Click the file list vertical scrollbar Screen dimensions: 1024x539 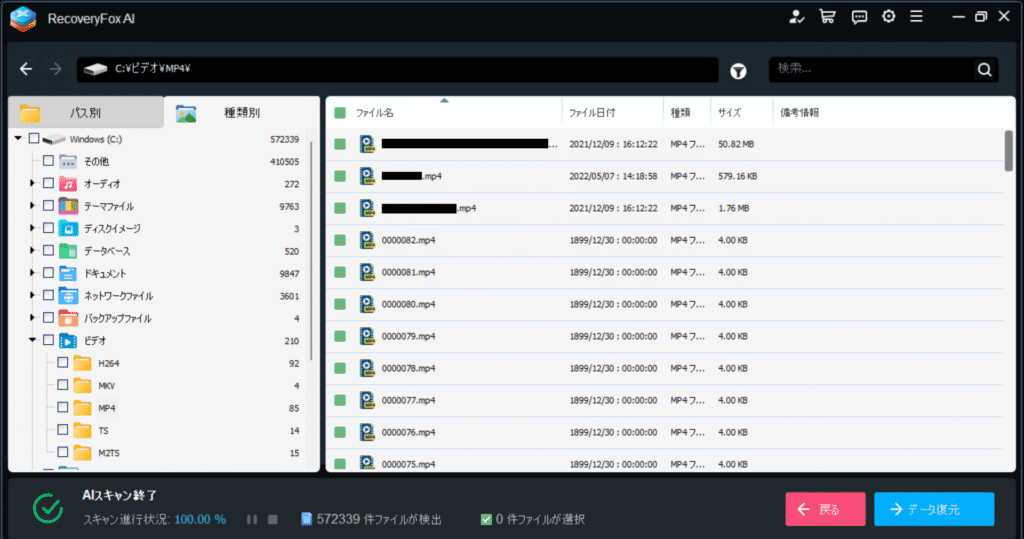coord(1008,151)
